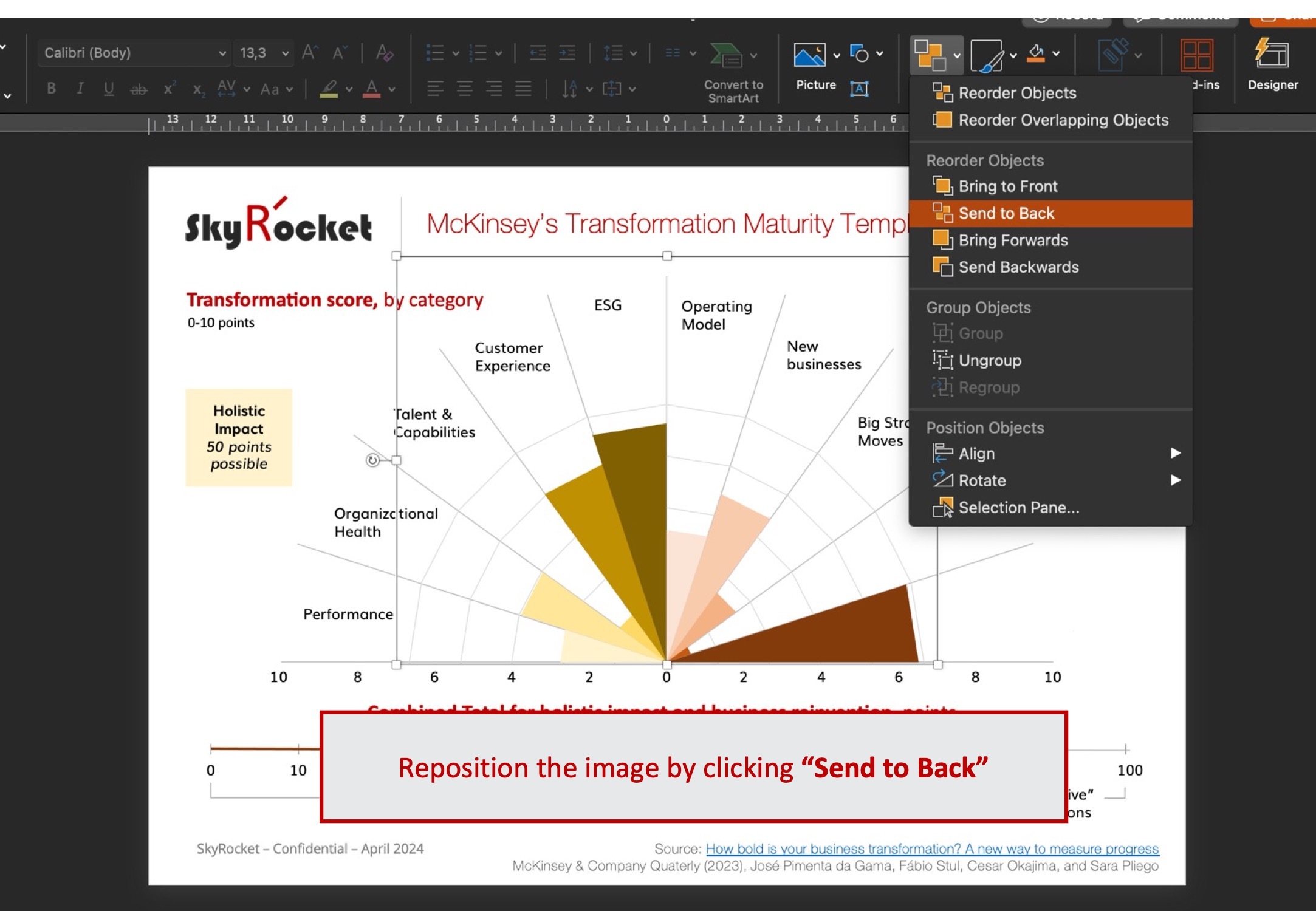Image resolution: width=1316 pixels, height=911 pixels.
Task: Click the Shape Fill paint bucket
Action: [1037, 54]
